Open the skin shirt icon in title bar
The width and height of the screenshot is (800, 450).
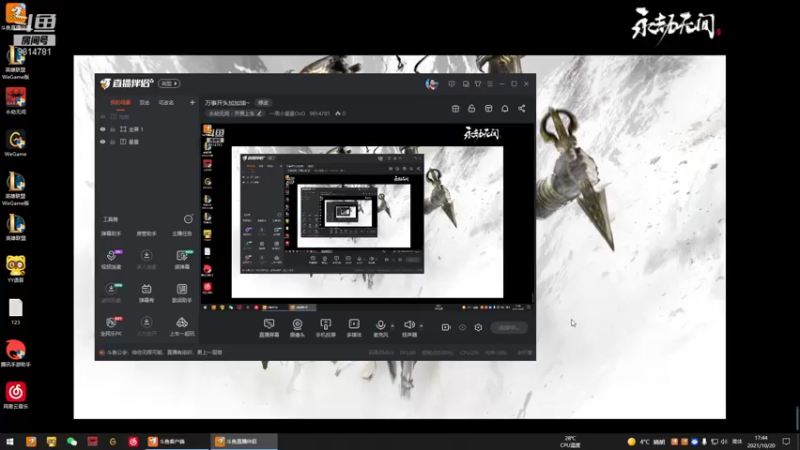coord(478,84)
